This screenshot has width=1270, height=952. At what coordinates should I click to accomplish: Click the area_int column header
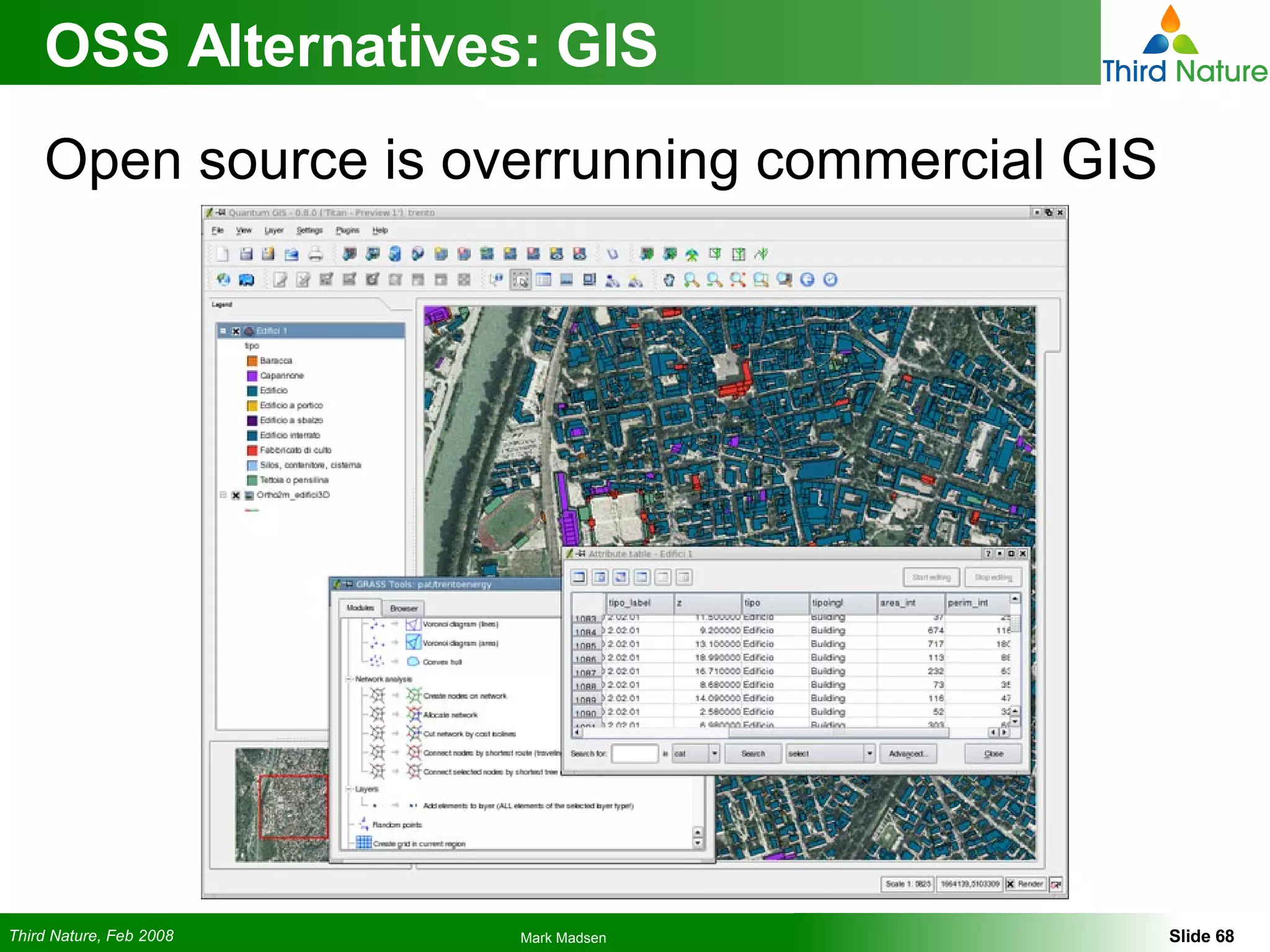pos(910,602)
